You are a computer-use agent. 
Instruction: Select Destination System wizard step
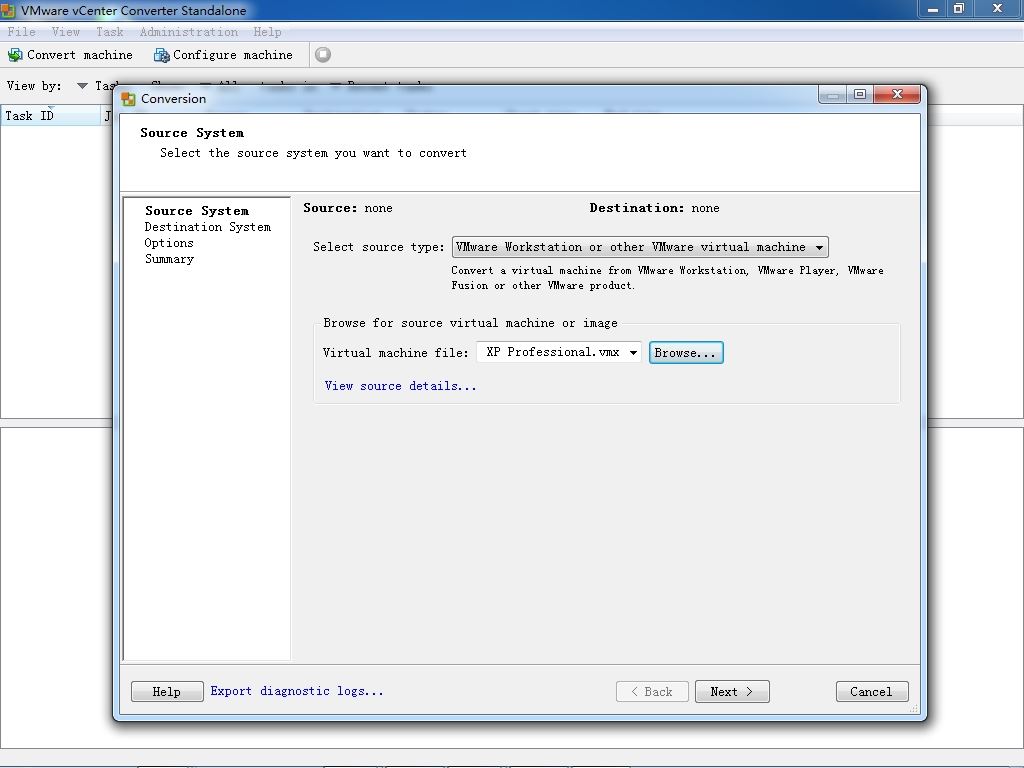[x=208, y=227]
